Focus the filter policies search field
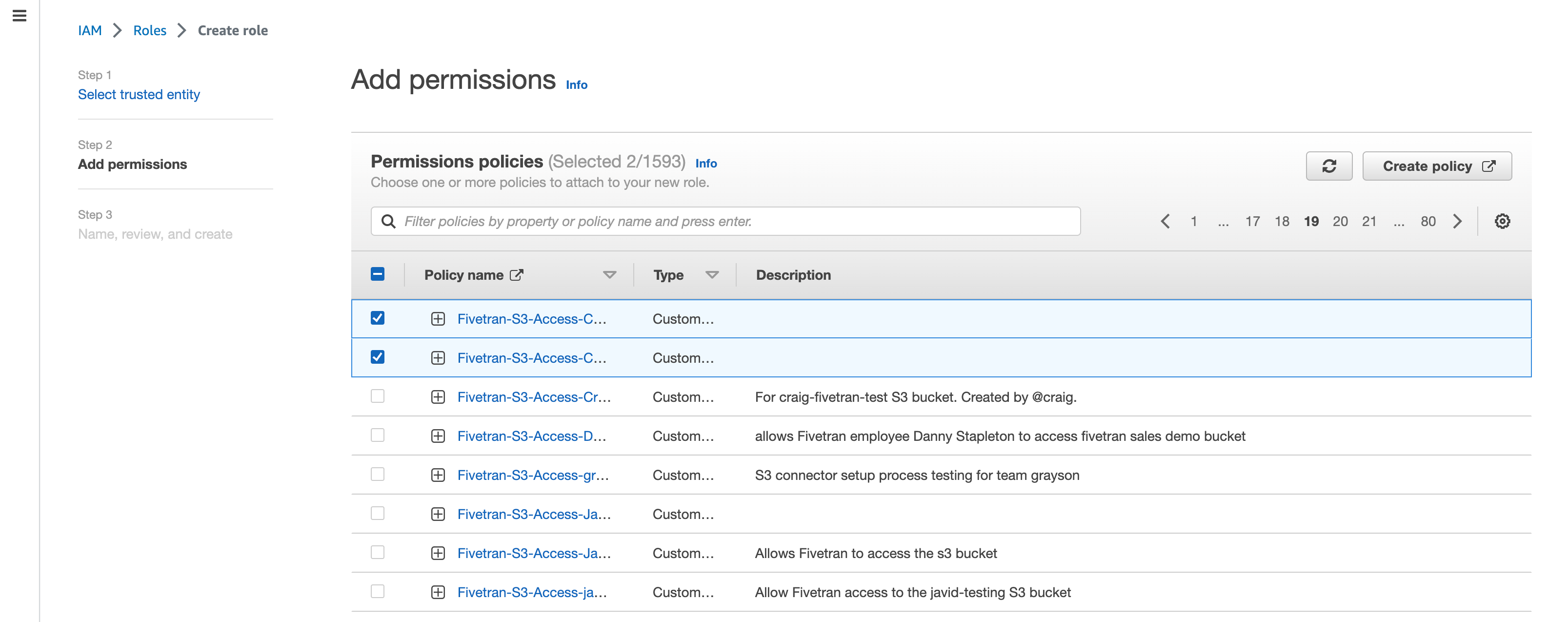This screenshot has height=622, width=1568. click(725, 221)
